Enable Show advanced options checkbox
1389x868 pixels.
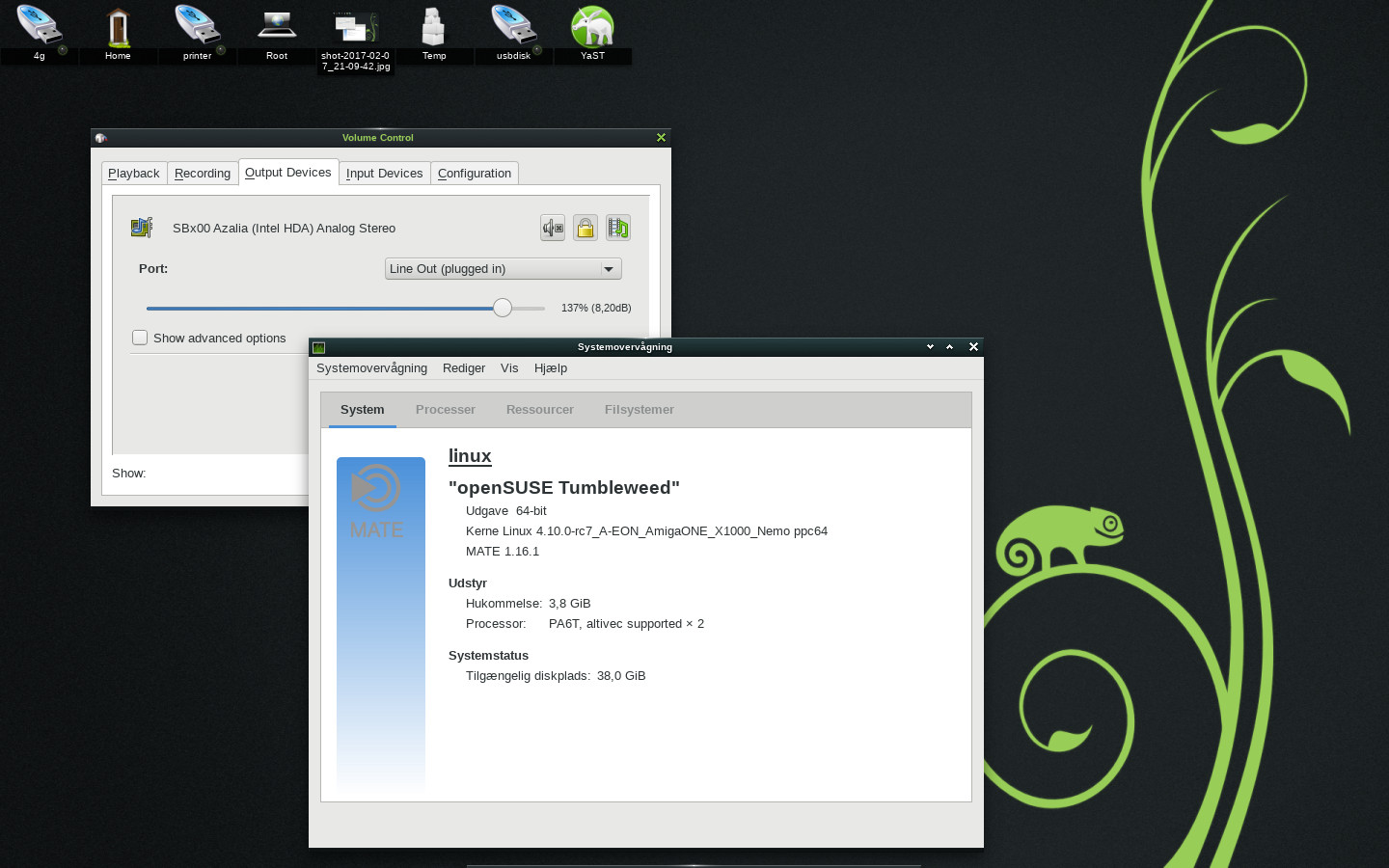coord(141,338)
